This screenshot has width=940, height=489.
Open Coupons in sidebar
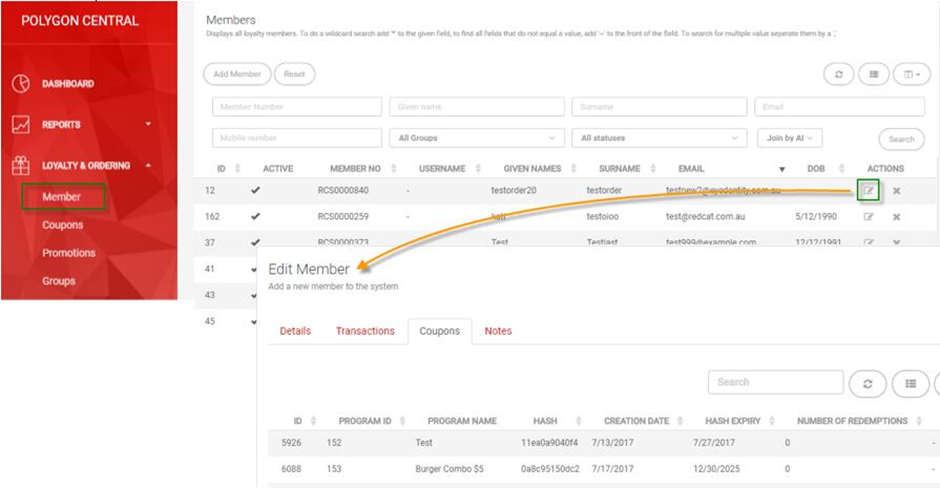click(x=62, y=225)
